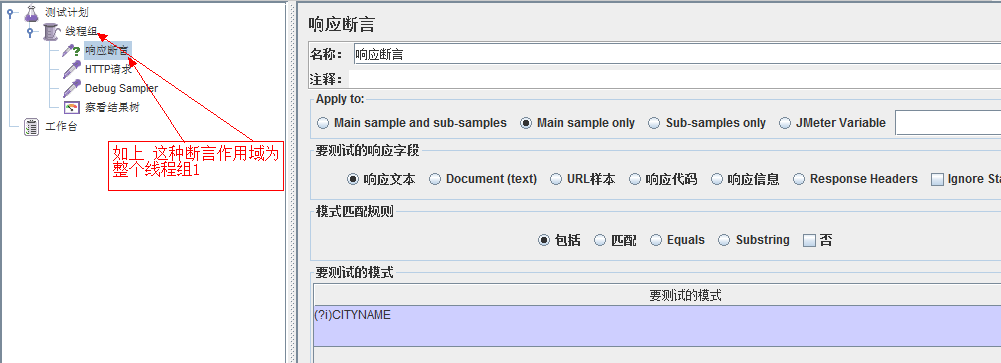
Task: Choose Sub-samples only option
Action: coord(707,123)
